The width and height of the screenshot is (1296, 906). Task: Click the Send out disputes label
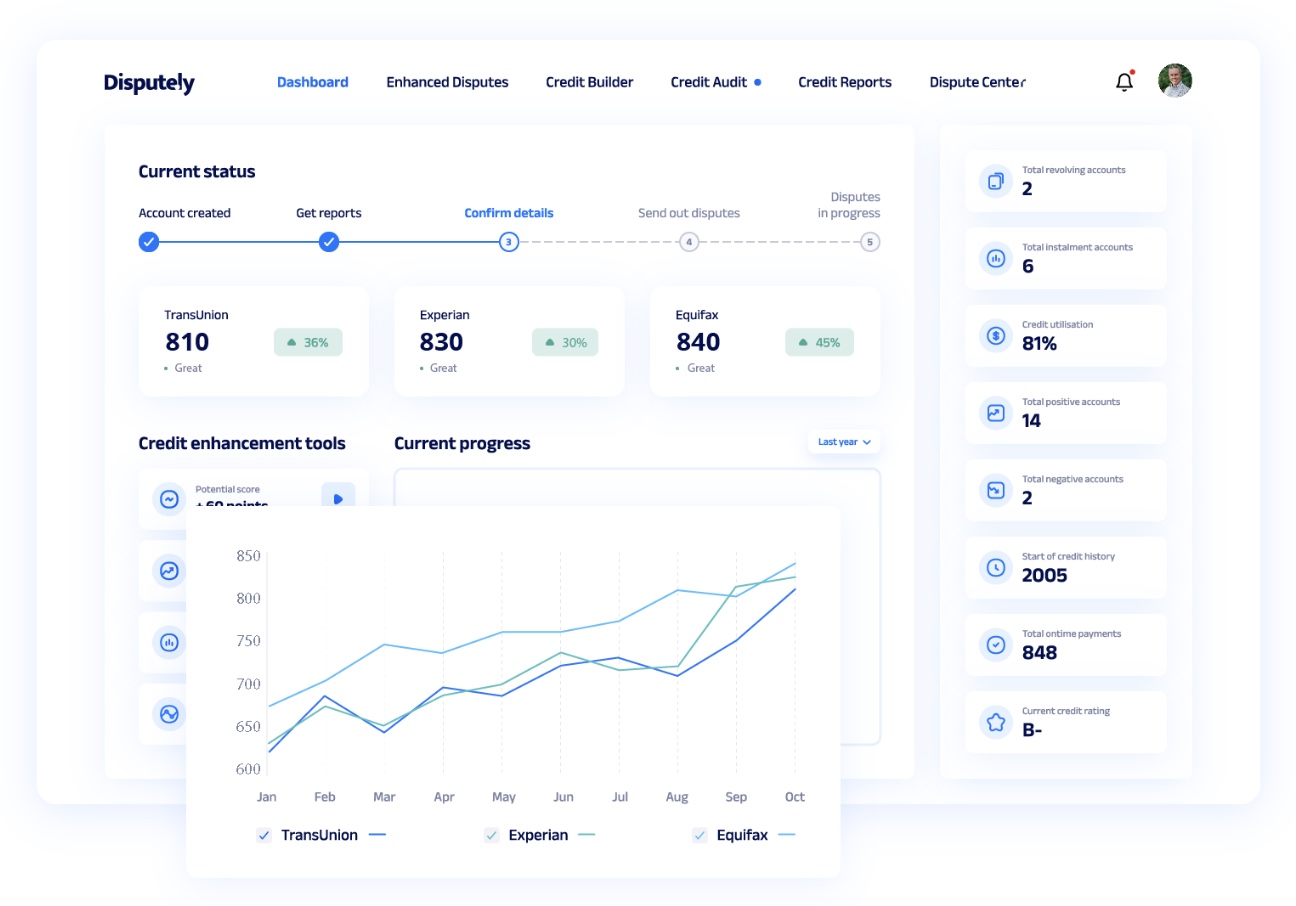point(689,213)
